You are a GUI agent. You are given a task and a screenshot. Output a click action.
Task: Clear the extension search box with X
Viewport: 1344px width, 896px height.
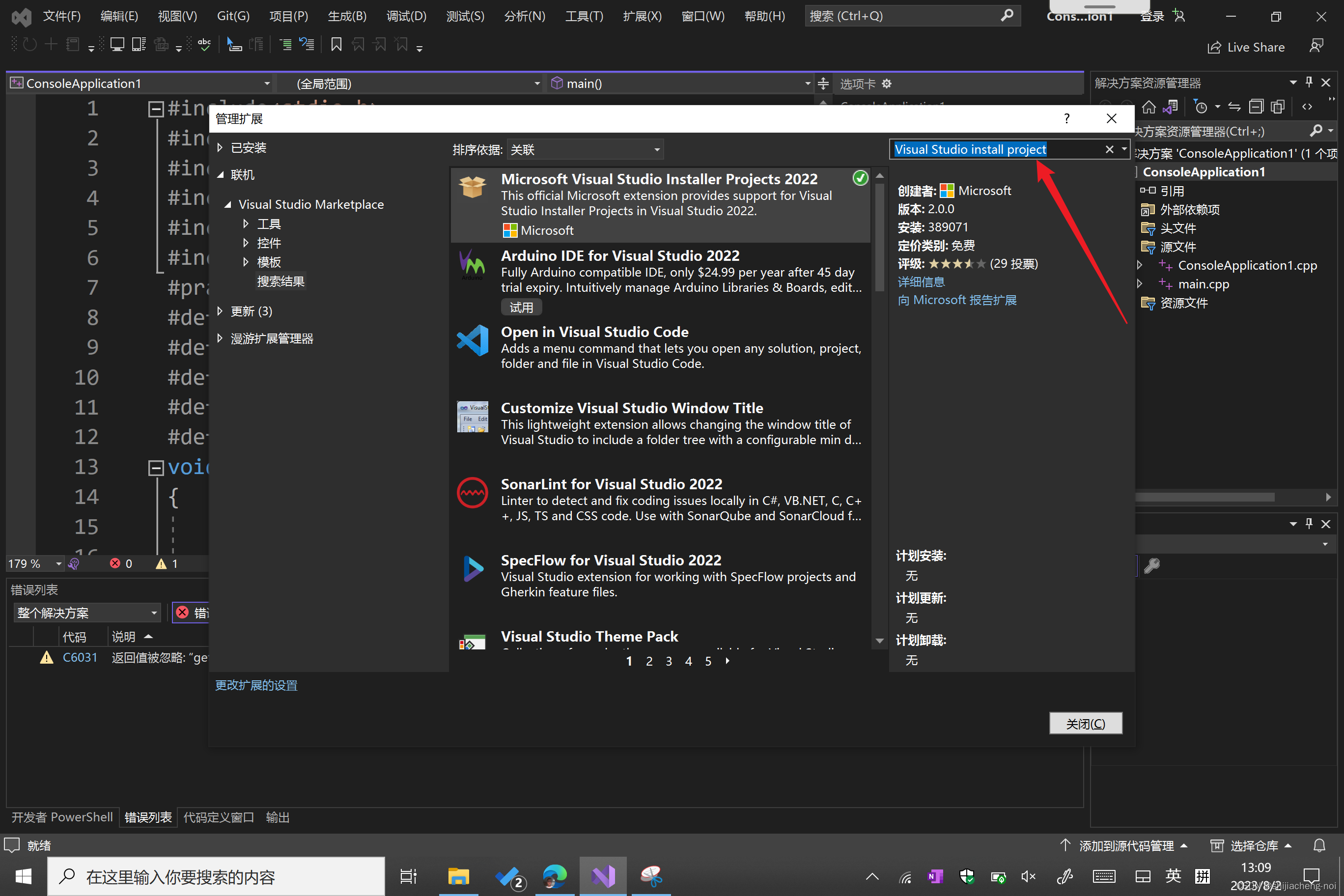pos(1109,149)
